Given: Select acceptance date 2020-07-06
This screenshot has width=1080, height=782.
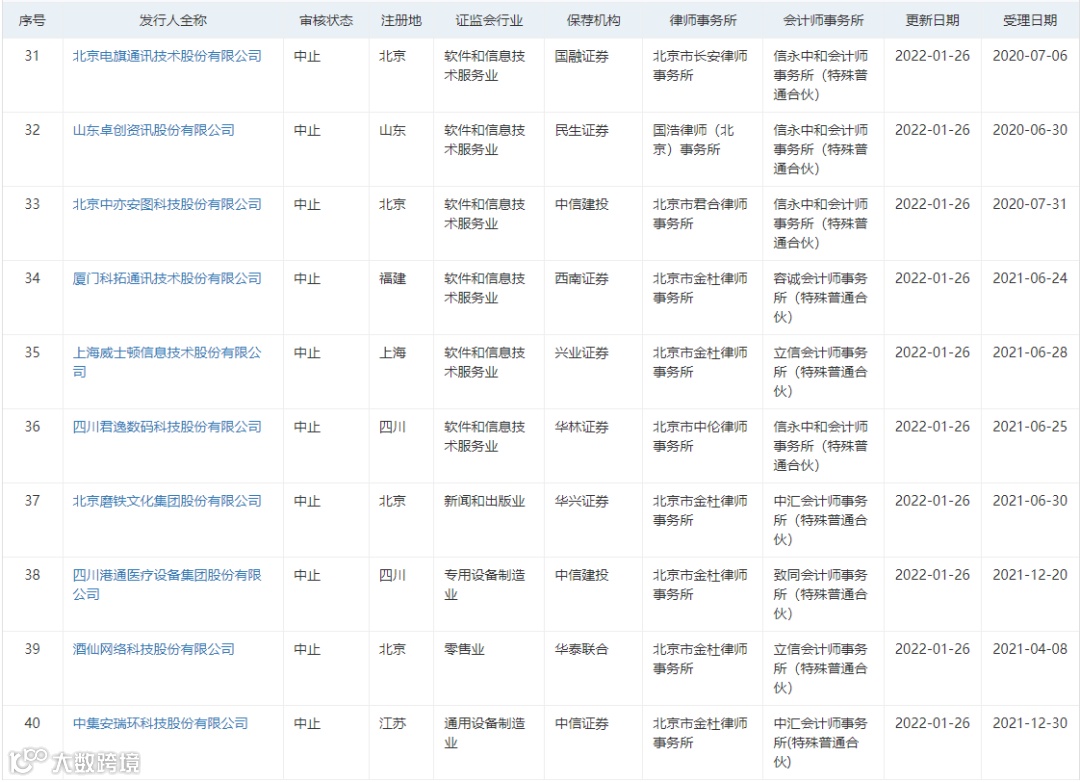Looking at the screenshot, I should pyautogui.click(x=1030, y=56).
